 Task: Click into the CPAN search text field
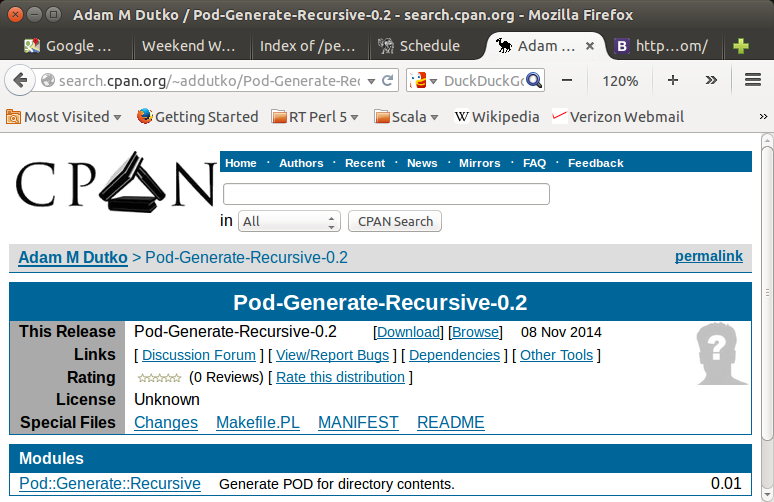click(386, 194)
